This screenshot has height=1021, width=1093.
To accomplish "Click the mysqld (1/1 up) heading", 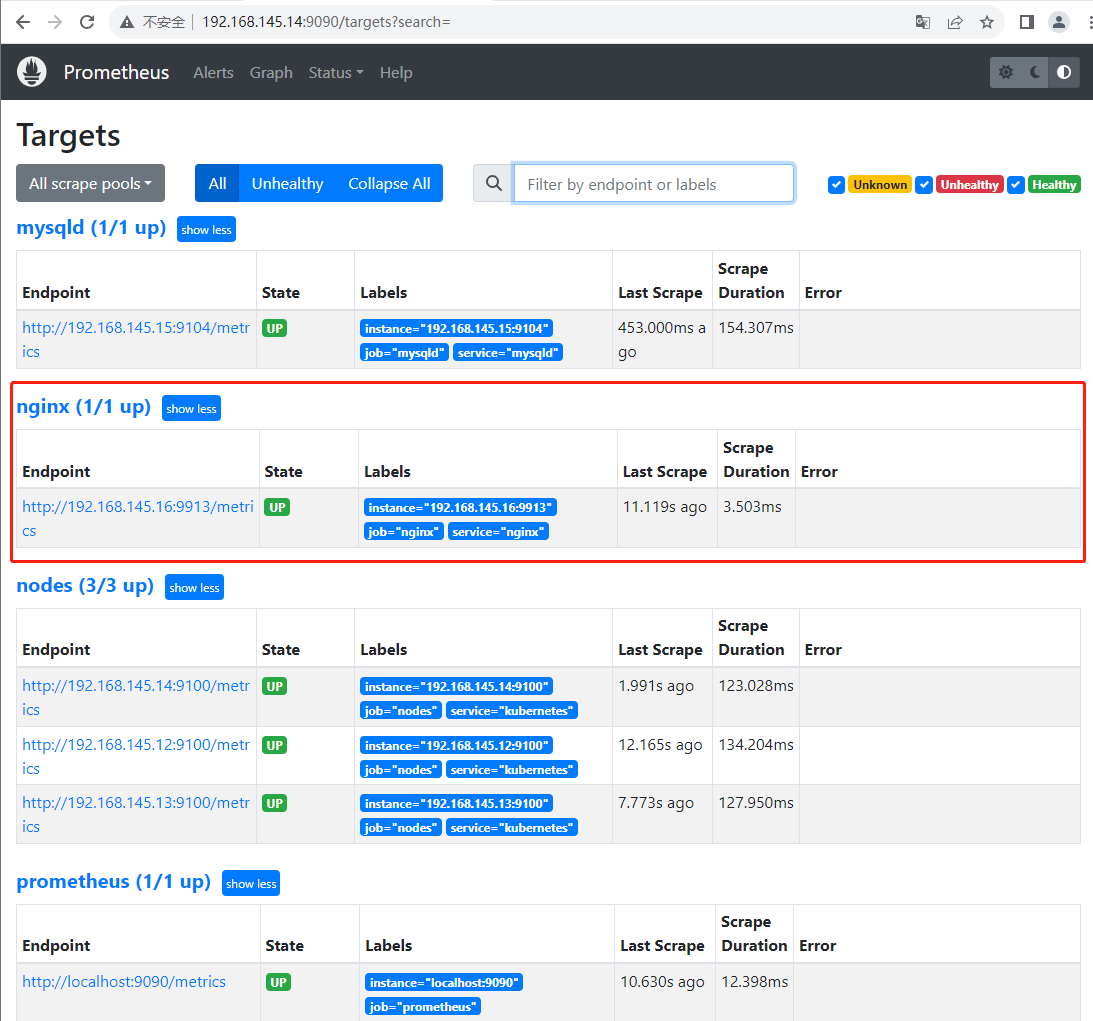I will tap(91, 228).
